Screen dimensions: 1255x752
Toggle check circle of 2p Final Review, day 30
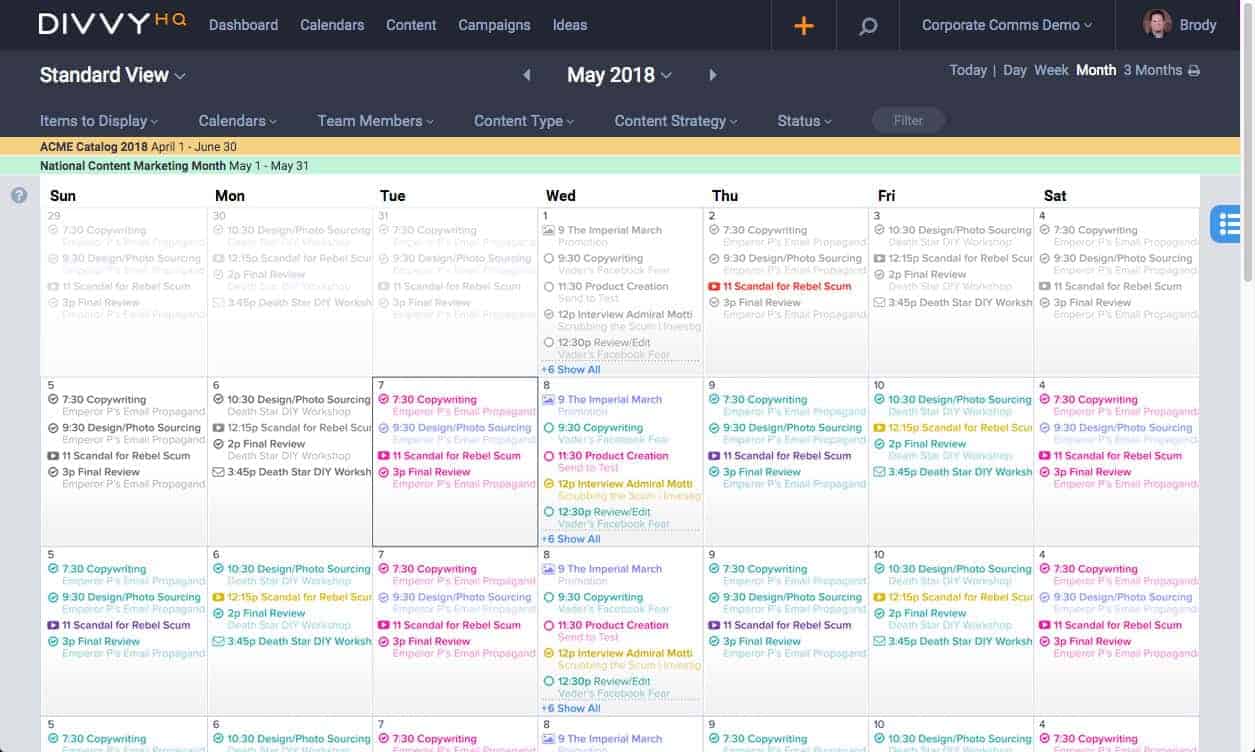point(218,274)
